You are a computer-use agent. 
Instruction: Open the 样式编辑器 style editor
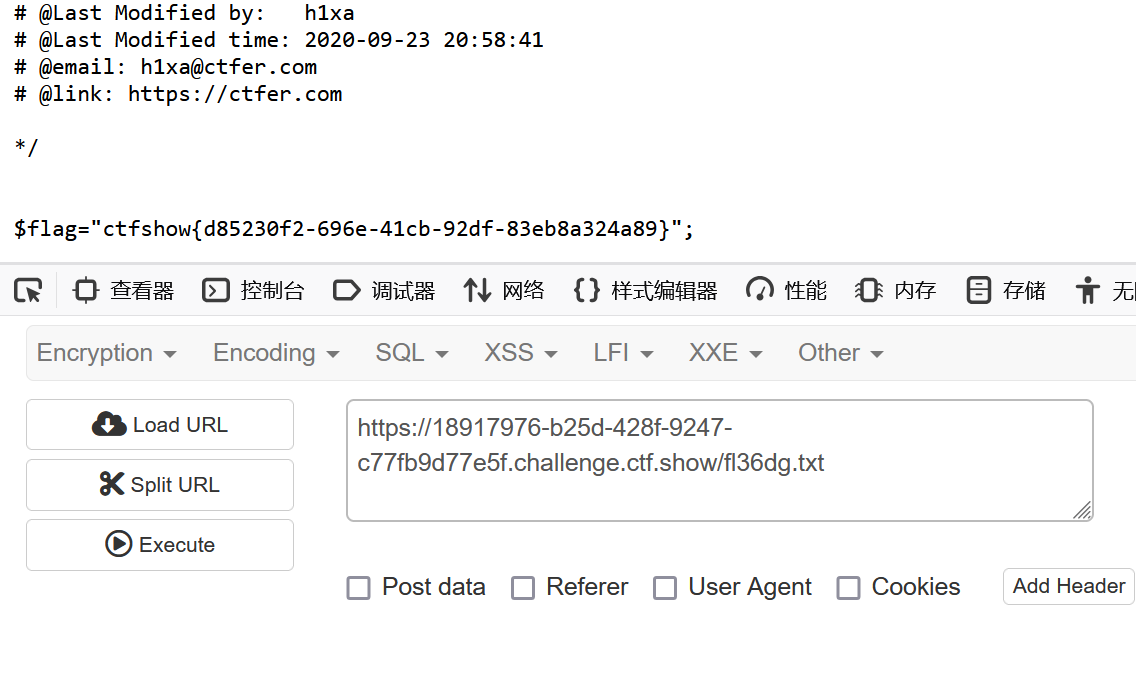645,291
